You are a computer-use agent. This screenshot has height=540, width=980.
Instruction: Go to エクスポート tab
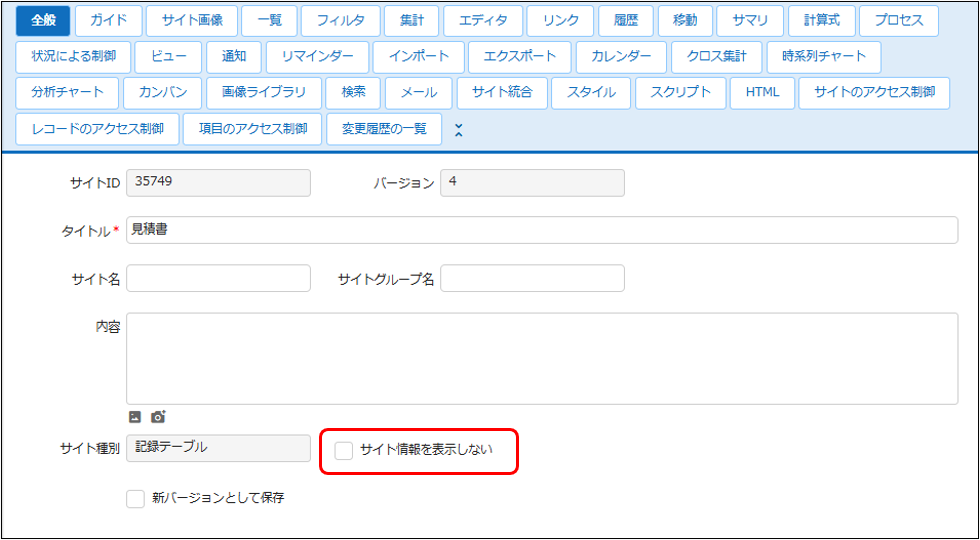coord(520,56)
